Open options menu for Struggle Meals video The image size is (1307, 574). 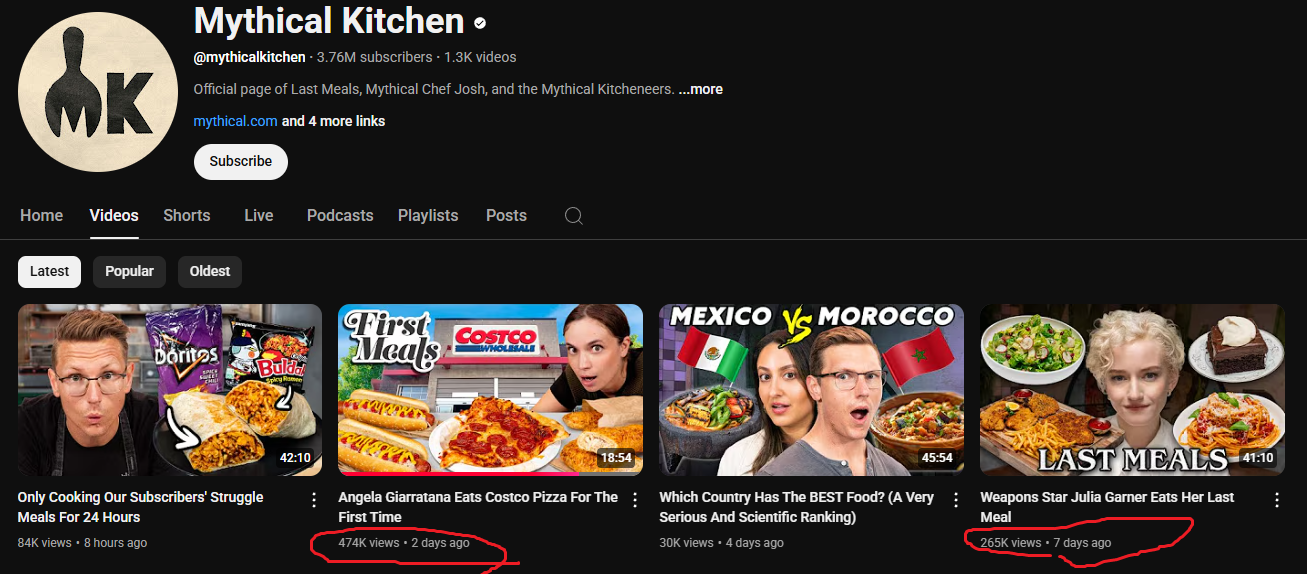pyautogui.click(x=314, y=499)
